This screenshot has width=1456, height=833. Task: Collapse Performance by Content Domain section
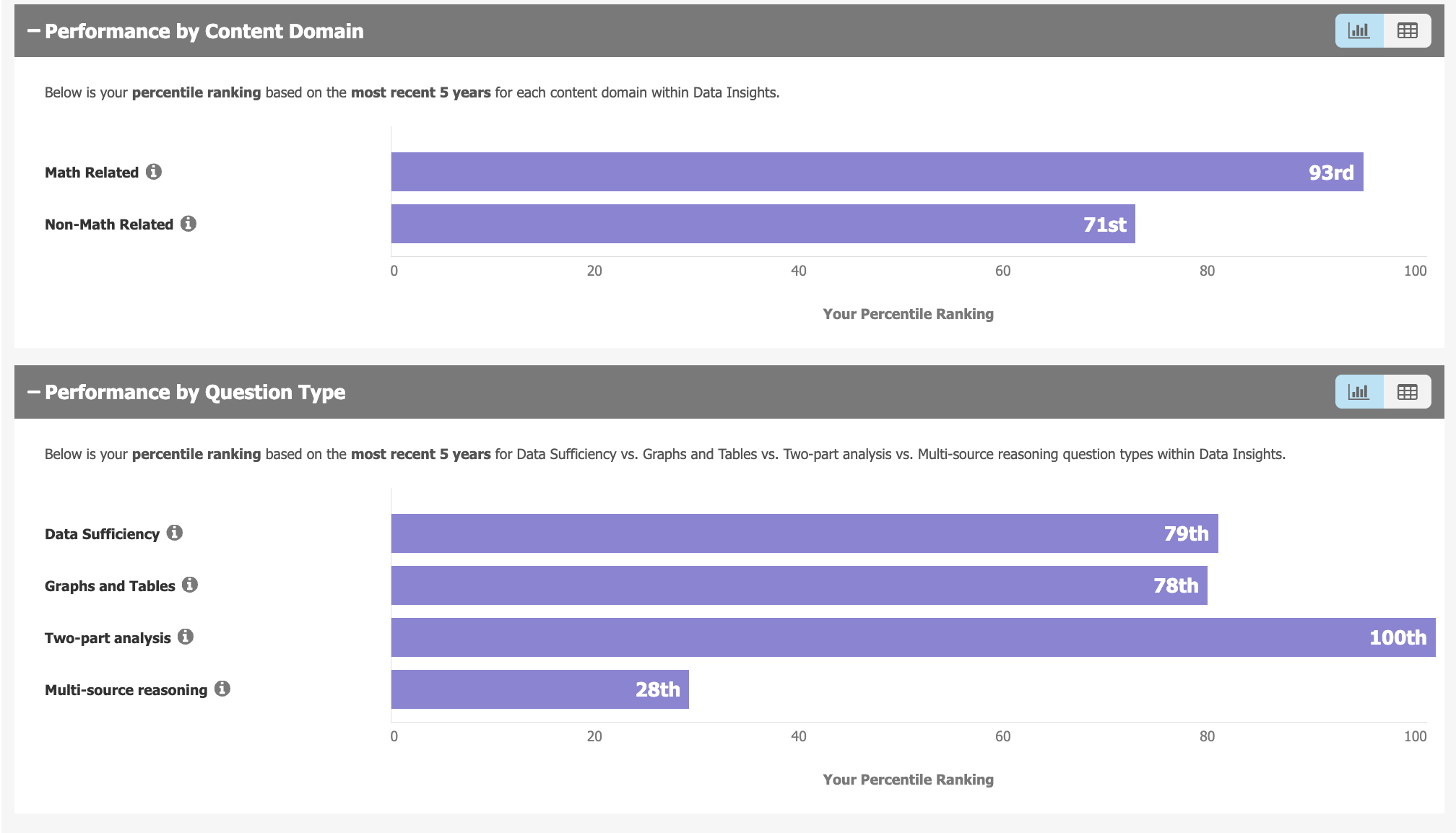click(34, 31)
